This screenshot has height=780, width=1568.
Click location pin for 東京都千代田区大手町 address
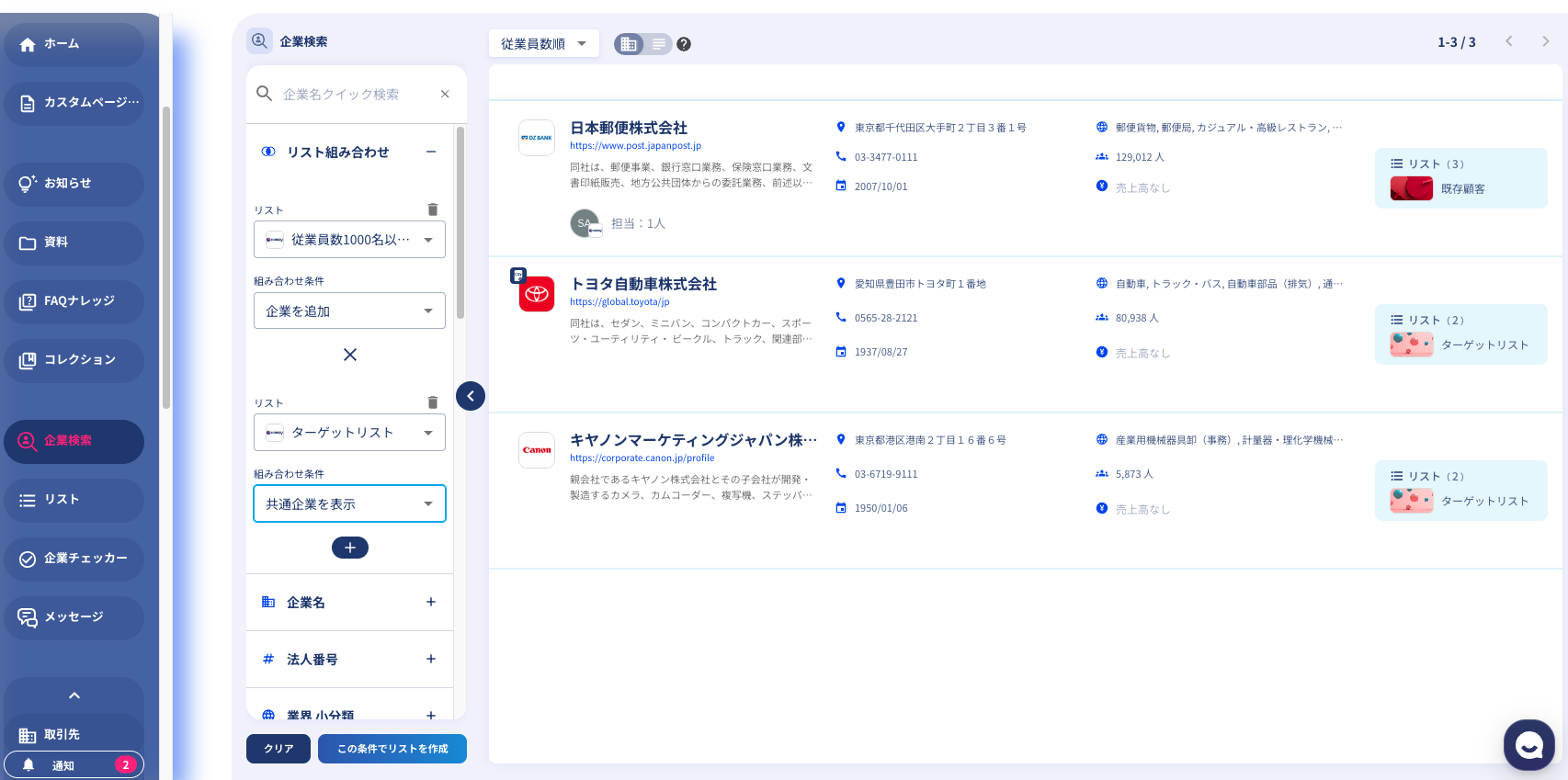pyautogui.click(x=840, y=127)
